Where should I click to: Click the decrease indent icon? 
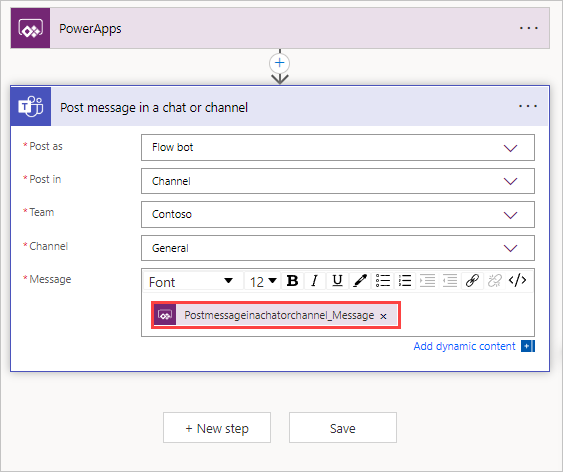pos(450,281)
